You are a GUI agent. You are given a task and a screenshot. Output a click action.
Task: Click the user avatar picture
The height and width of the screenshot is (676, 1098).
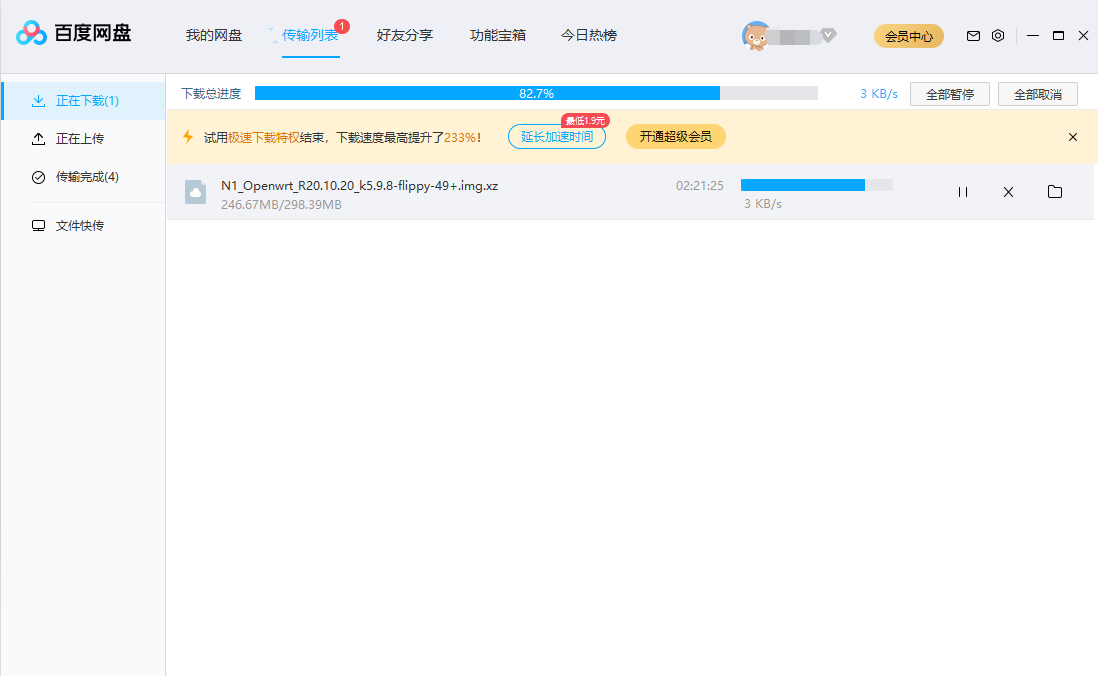pyautogui.click(x=756, y=36)
